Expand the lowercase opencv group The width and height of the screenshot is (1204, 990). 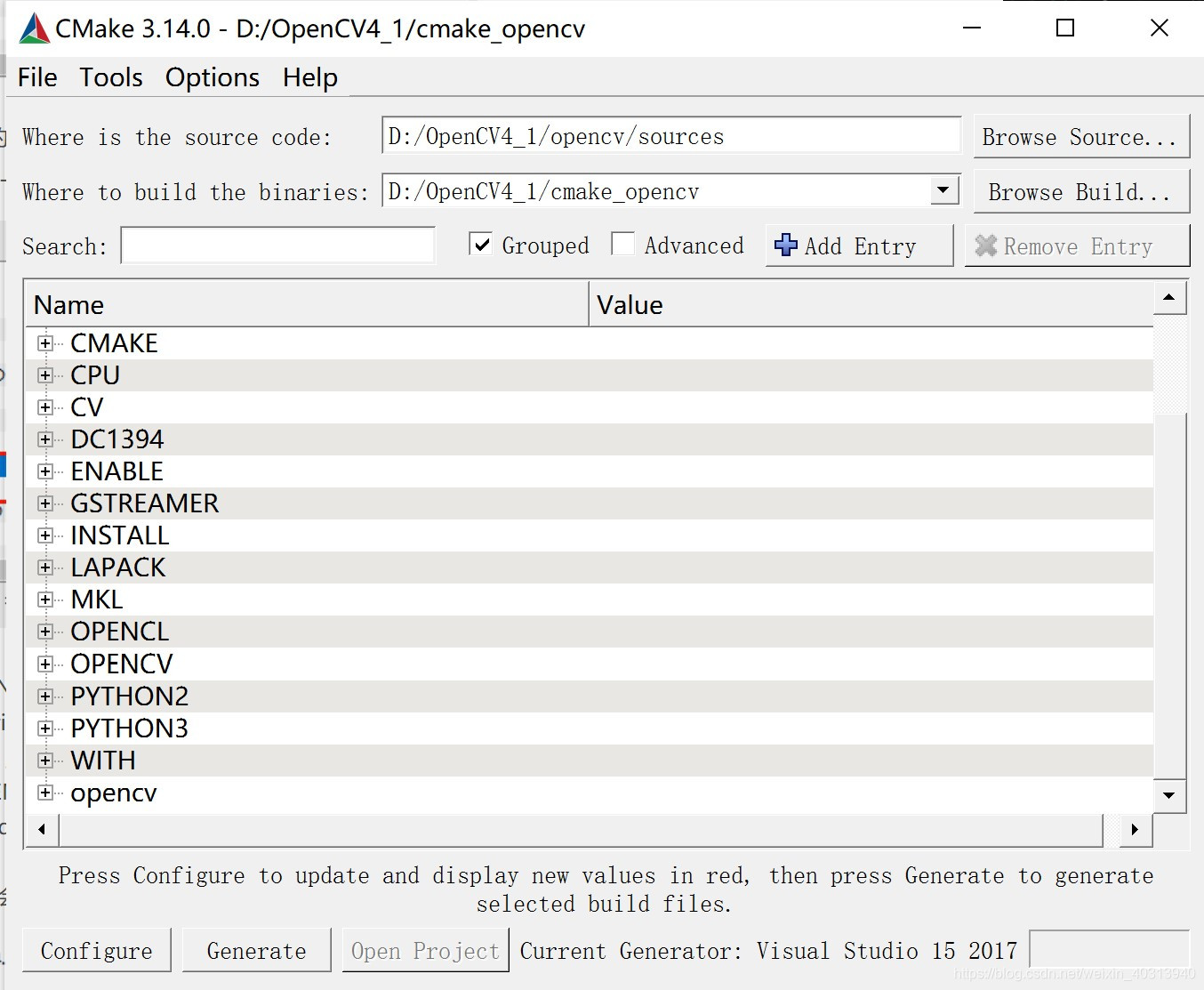[45, 793]
